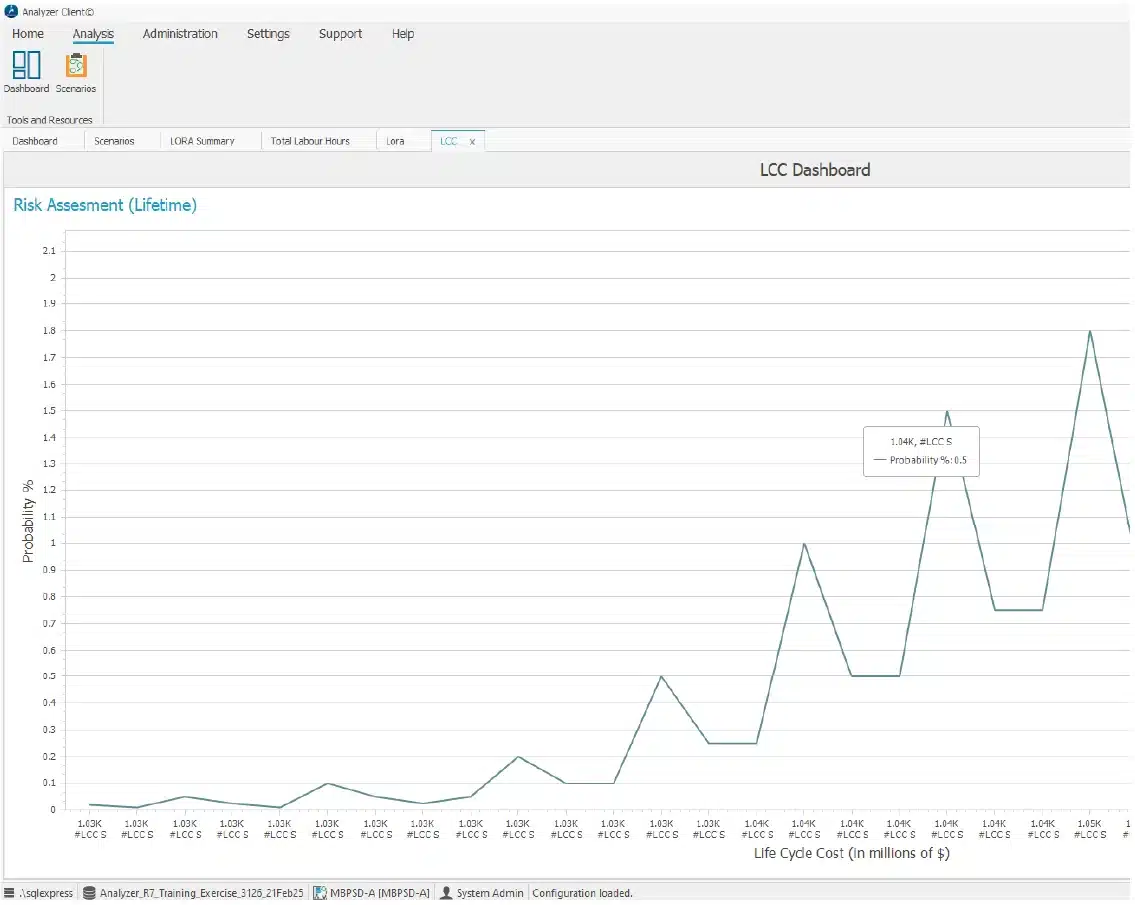Click the database icon beside Analyzer_R7_Training_Exercise
This screenshot has height=905, width=1135.
coord(89,893)
